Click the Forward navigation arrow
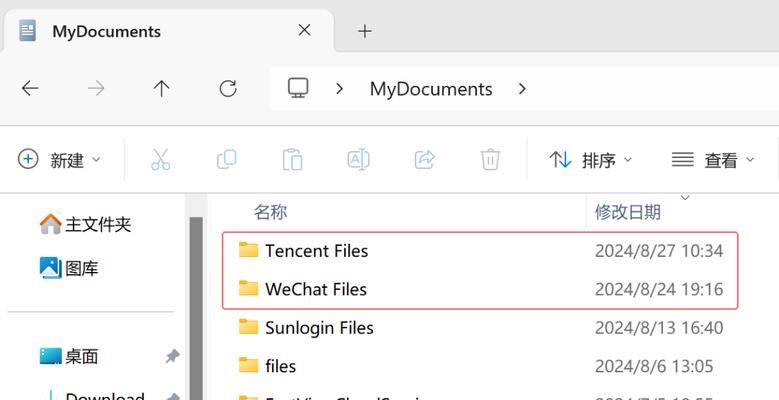This screenshot has width=779, height=400. (96, 88)
